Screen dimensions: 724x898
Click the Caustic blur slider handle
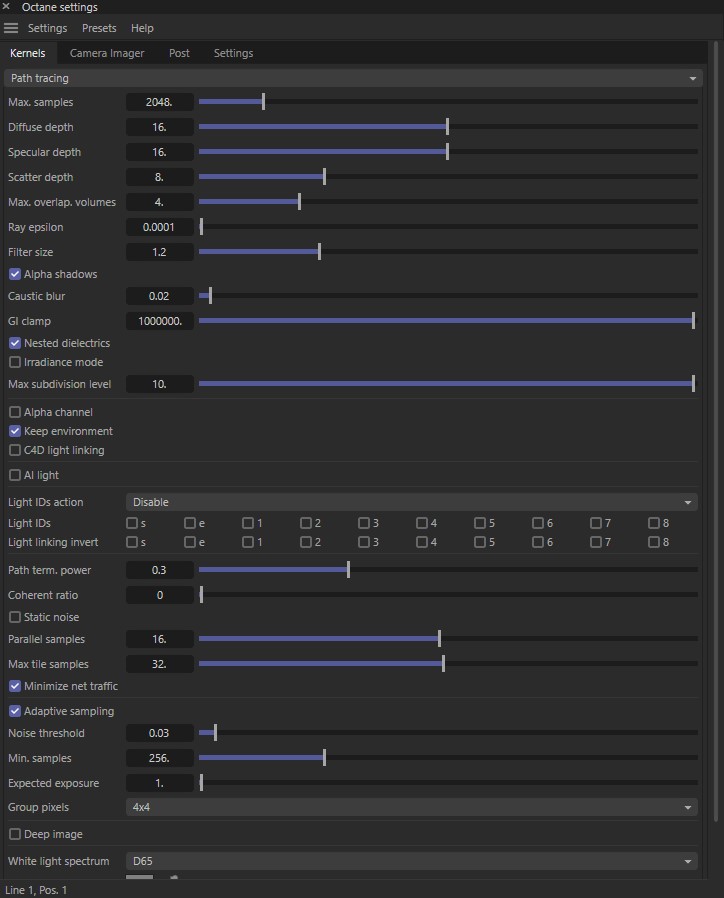[x=210, y=296]
